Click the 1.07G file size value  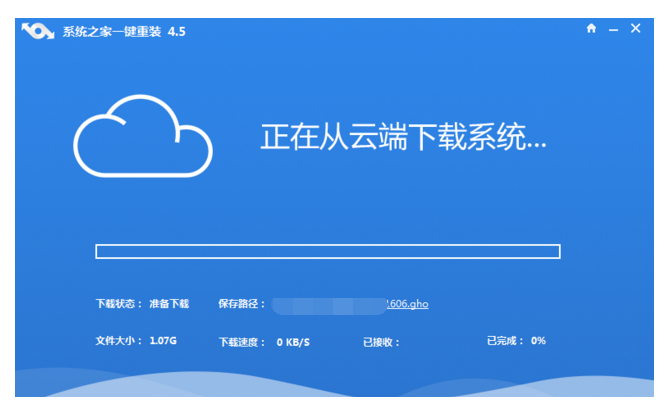[x=163, y=341]
